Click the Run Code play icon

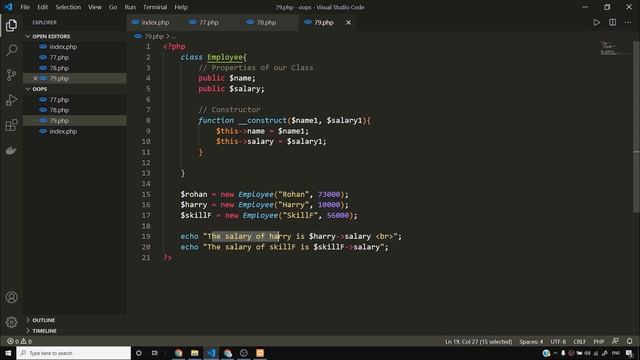click(596, 22)
